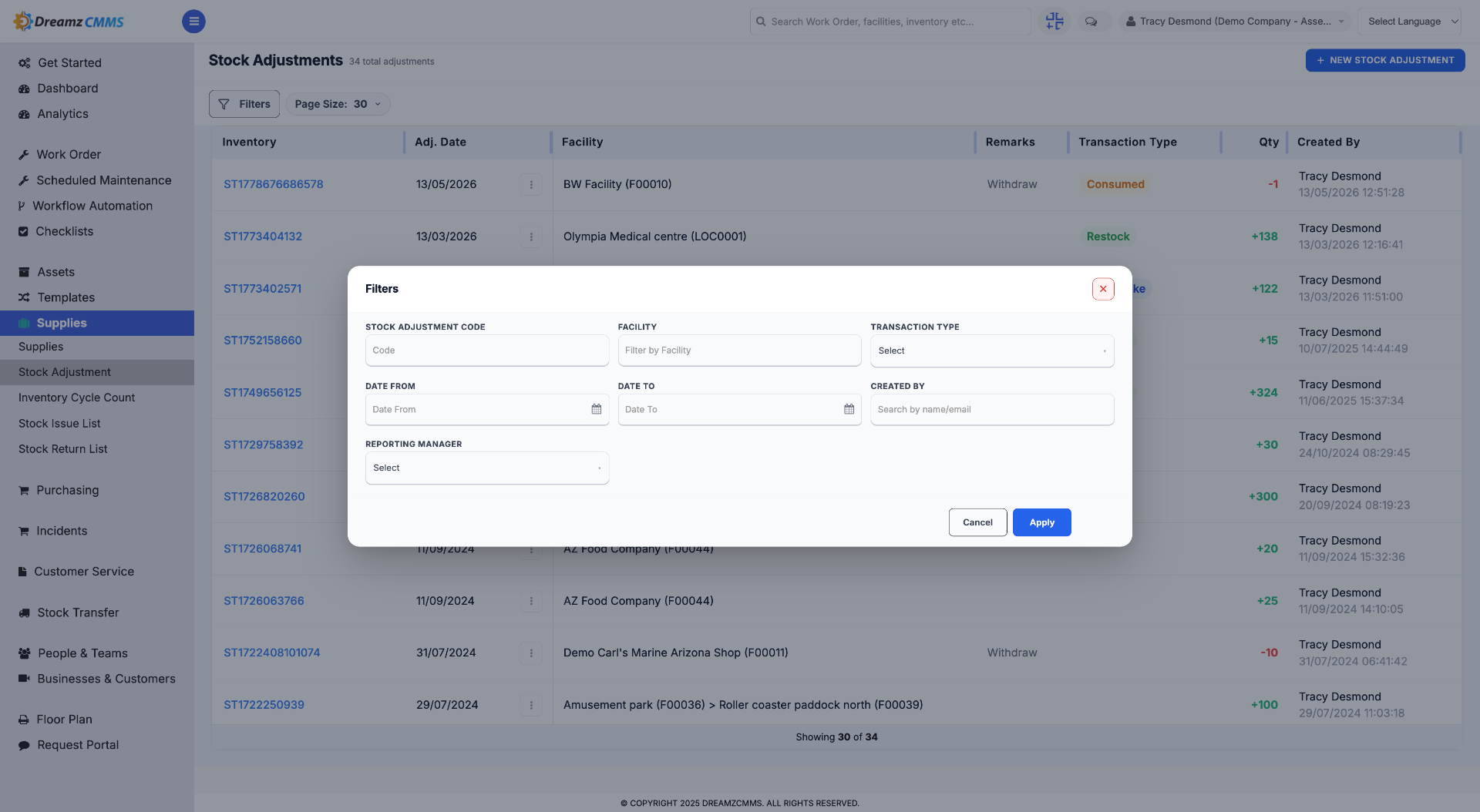Open Stock Return List
Screen dimensions: 1480x812
coord(62,449)
